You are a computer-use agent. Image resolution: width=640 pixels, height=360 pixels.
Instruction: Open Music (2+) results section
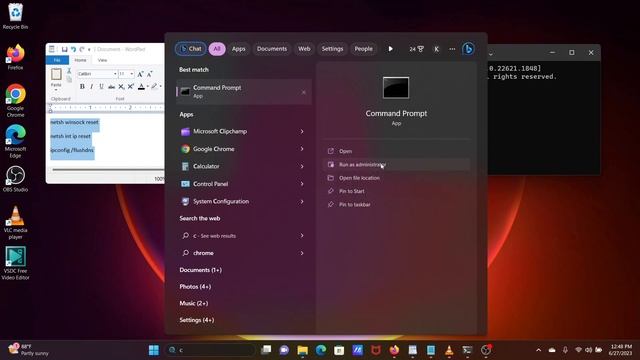[193, 303]
